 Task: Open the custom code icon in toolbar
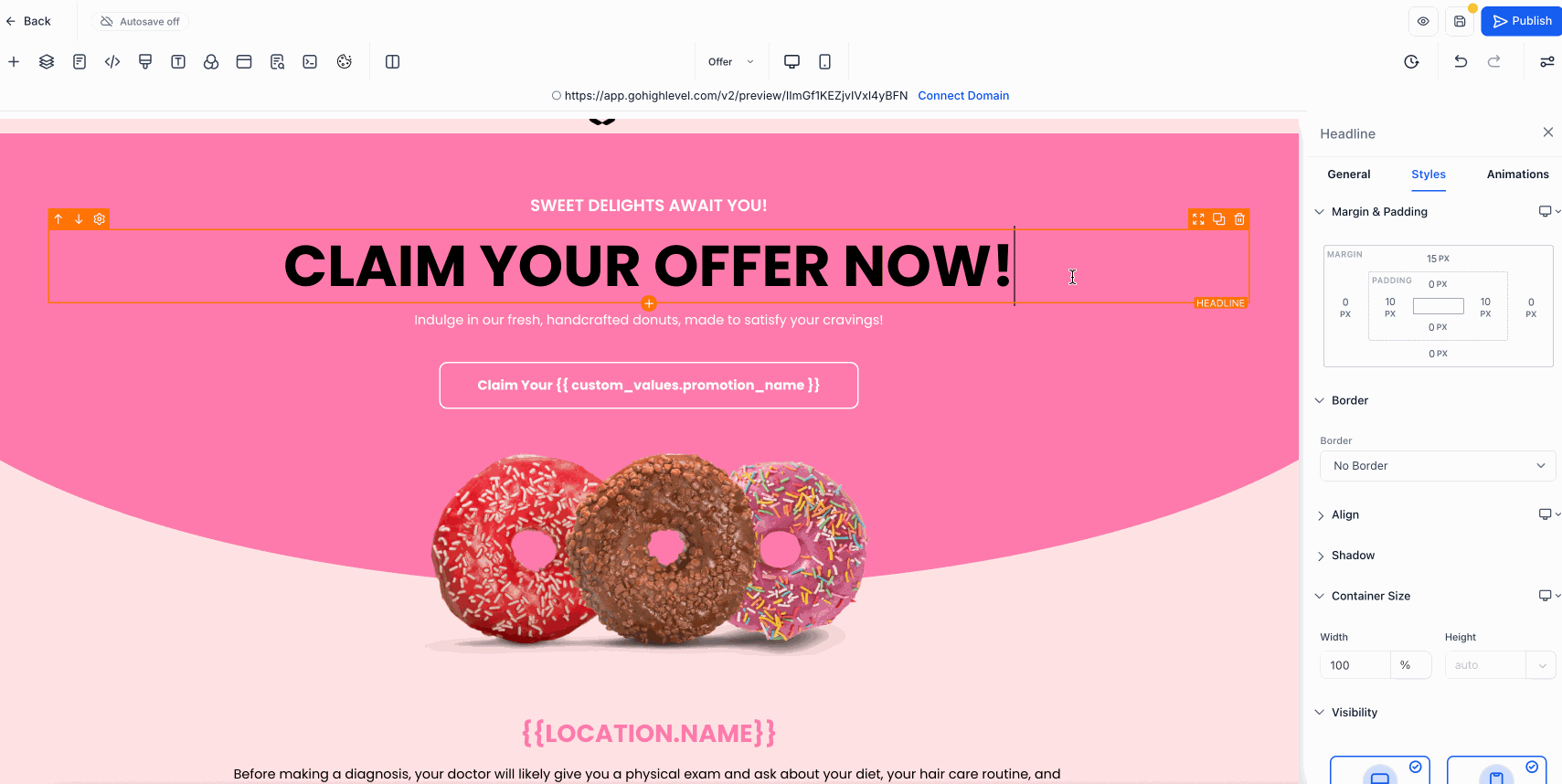pyautogui.click(x=112, y=61)
